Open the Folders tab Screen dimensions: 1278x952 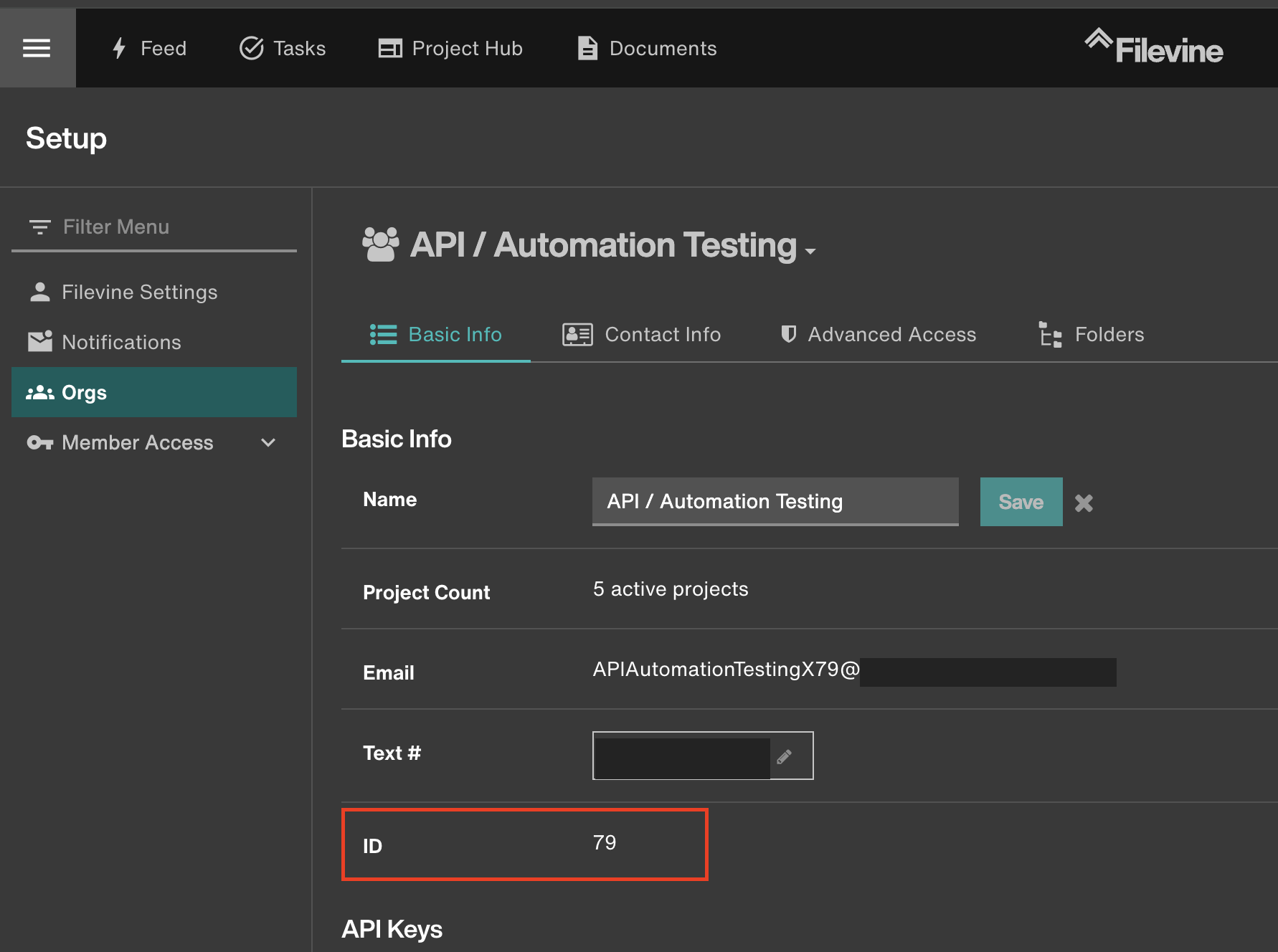[1092, 335]
